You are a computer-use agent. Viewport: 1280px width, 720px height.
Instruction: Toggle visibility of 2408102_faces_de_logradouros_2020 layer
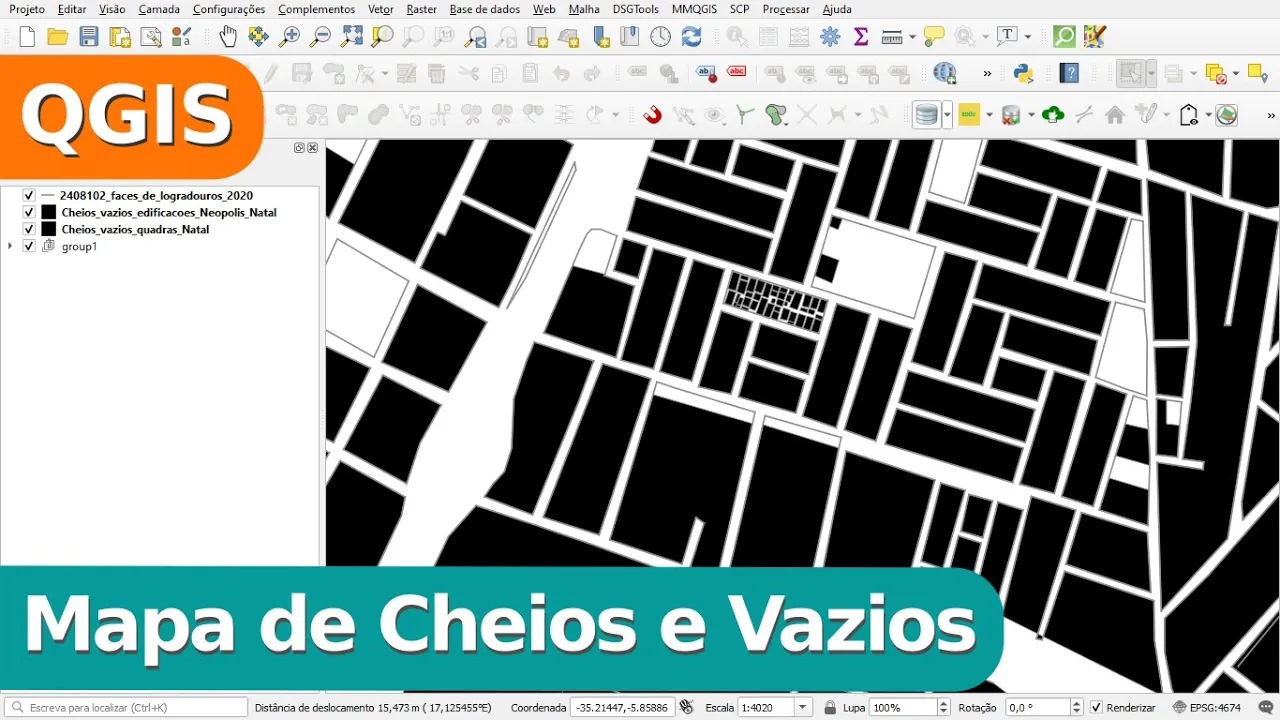pyautogui.click(x=29, y=196)
